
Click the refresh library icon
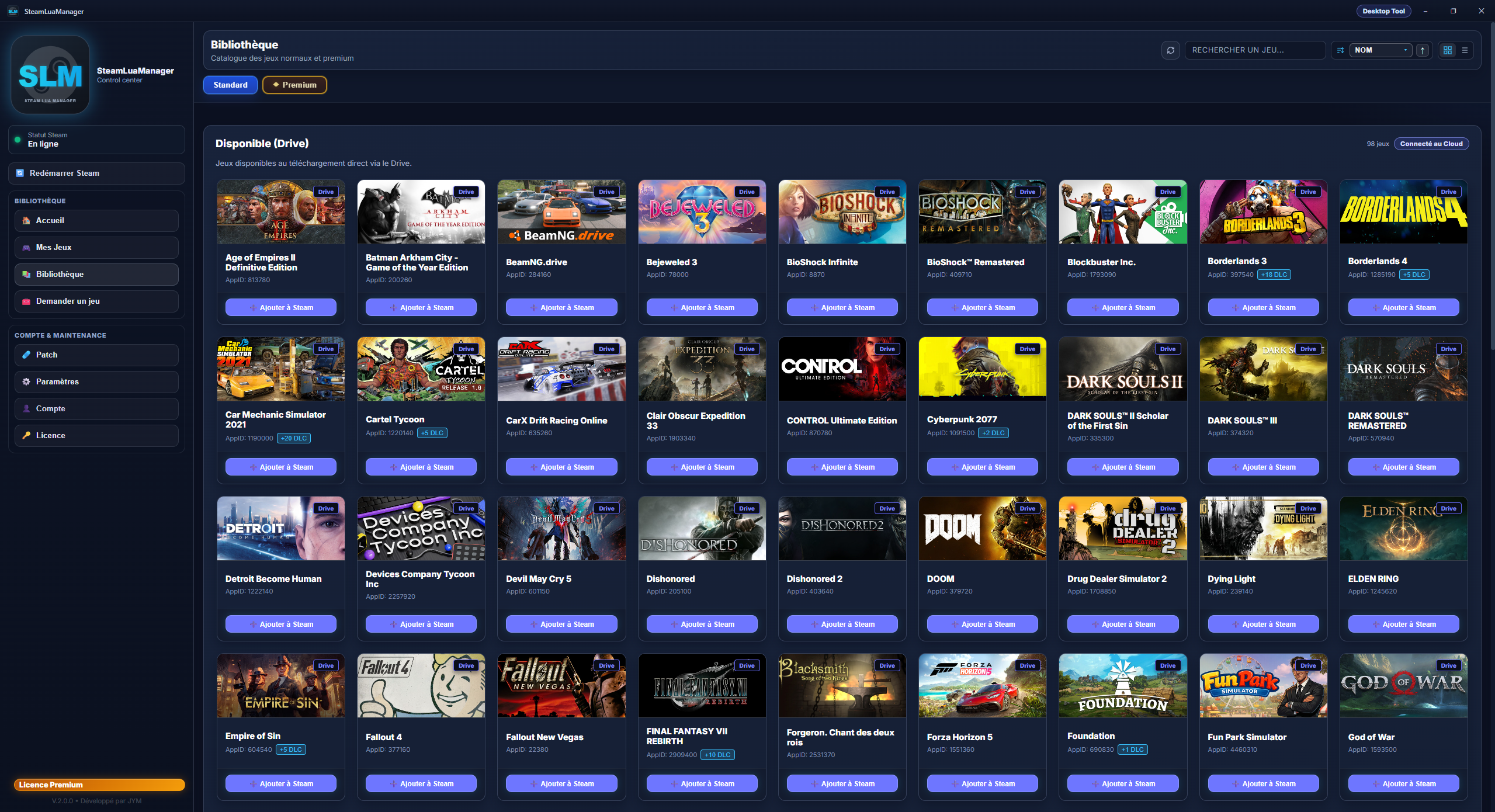(1170, 50)
